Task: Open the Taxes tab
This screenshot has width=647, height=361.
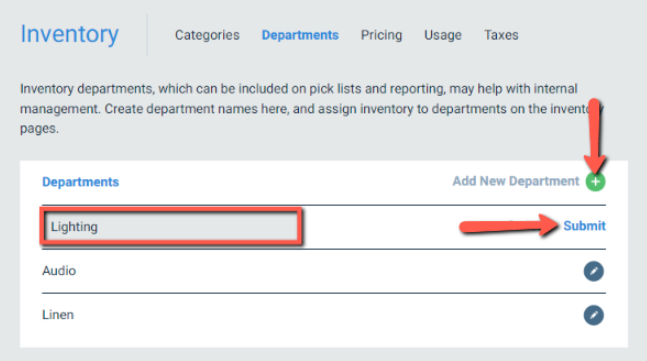Action: (501, 35)
